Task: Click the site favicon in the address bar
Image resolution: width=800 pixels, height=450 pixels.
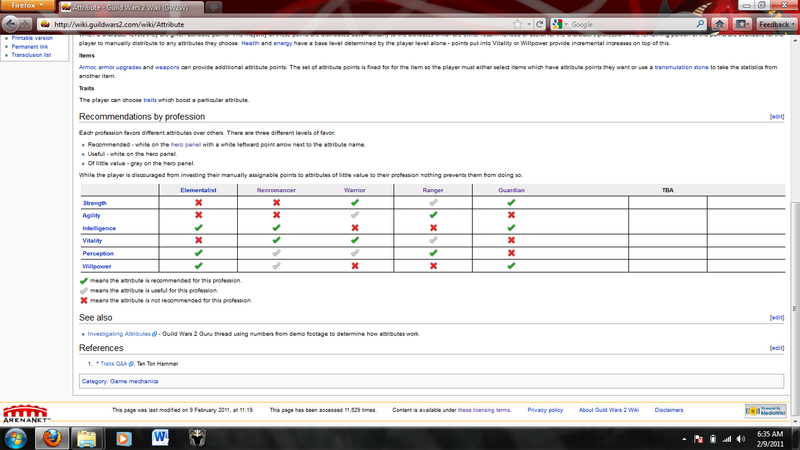Action: pyautogui.click(x=45, y=24)
